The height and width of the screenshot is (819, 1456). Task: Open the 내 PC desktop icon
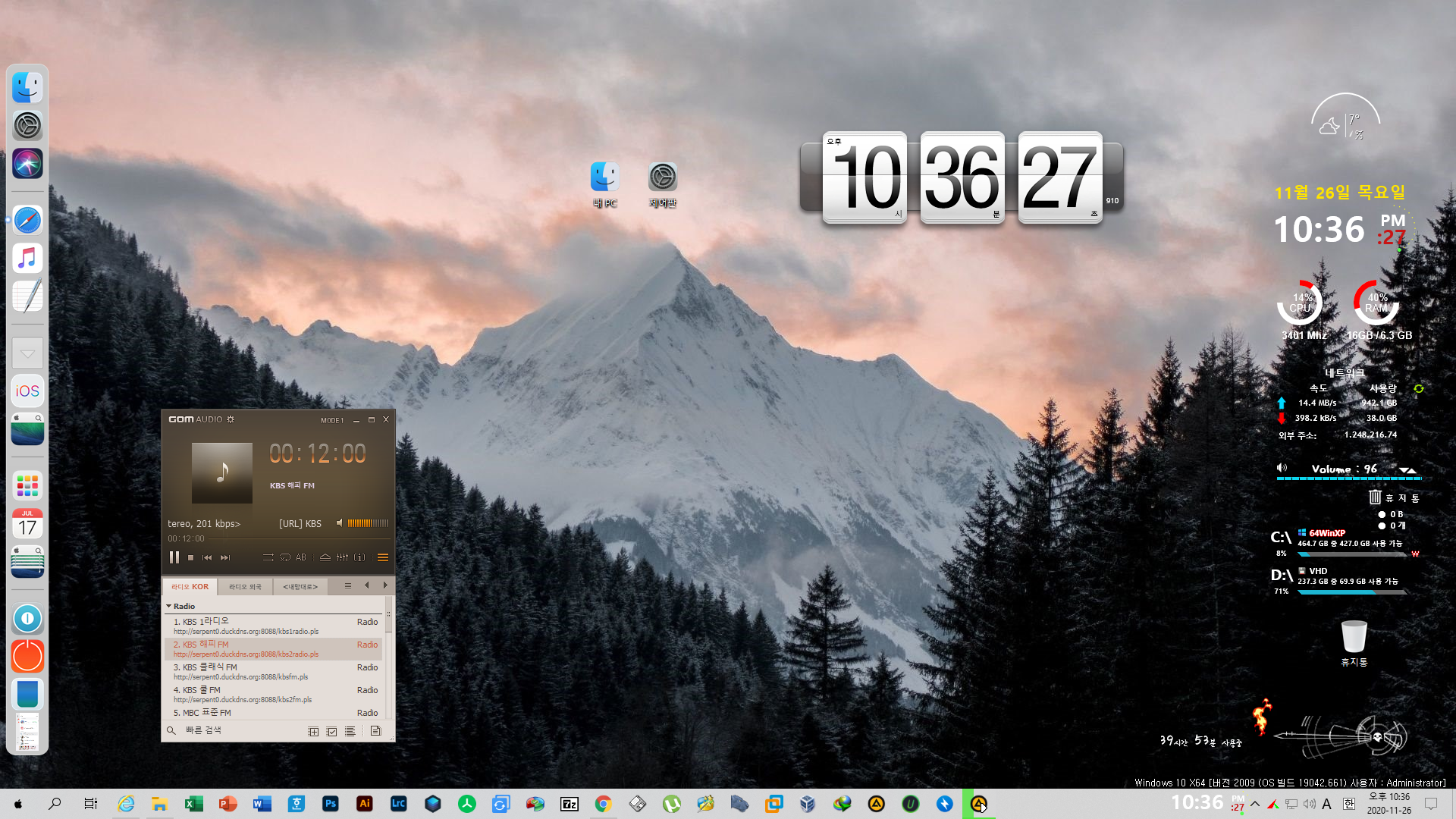[604, 185]
